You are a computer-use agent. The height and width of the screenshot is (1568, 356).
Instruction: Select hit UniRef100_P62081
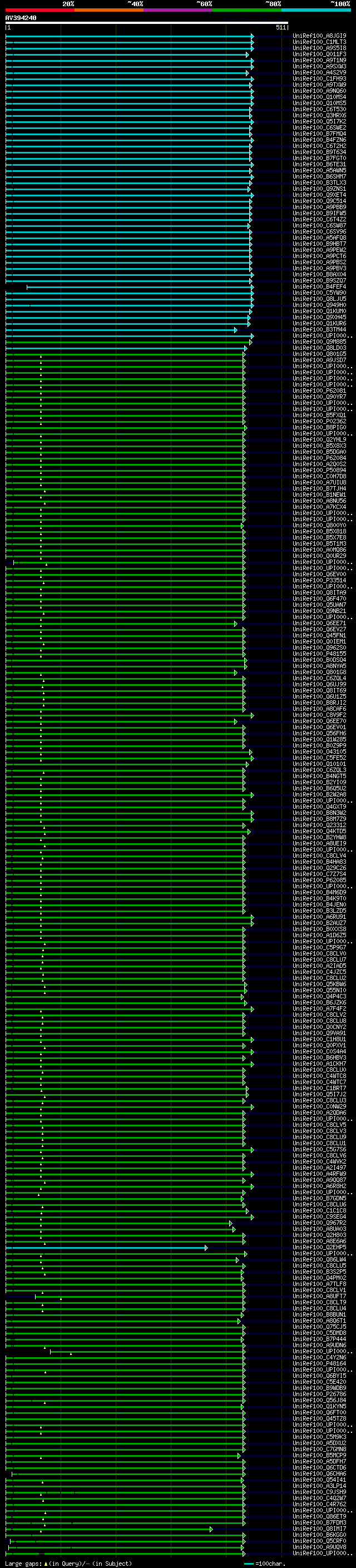pyautogui.click(x=319, y=391)
